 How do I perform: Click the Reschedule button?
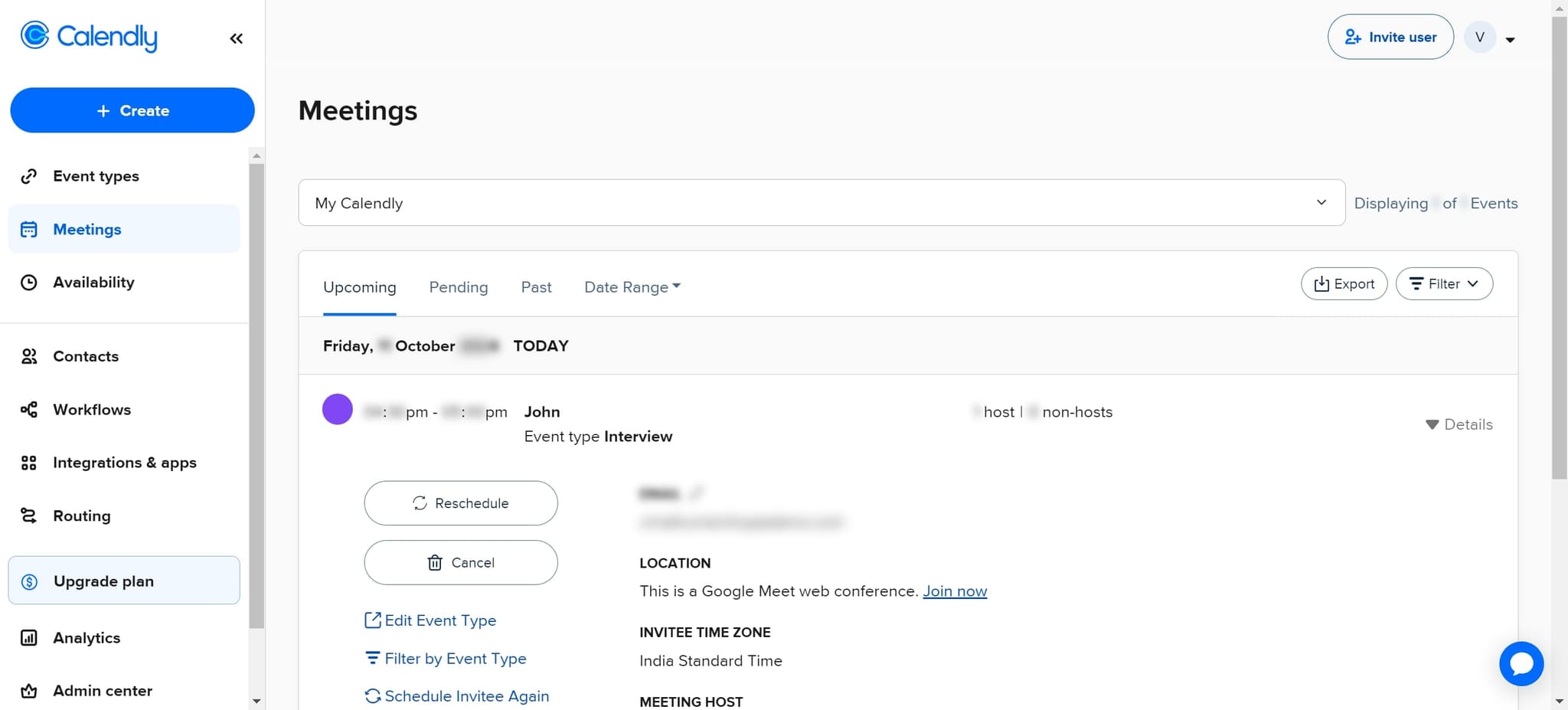(460, 503)
